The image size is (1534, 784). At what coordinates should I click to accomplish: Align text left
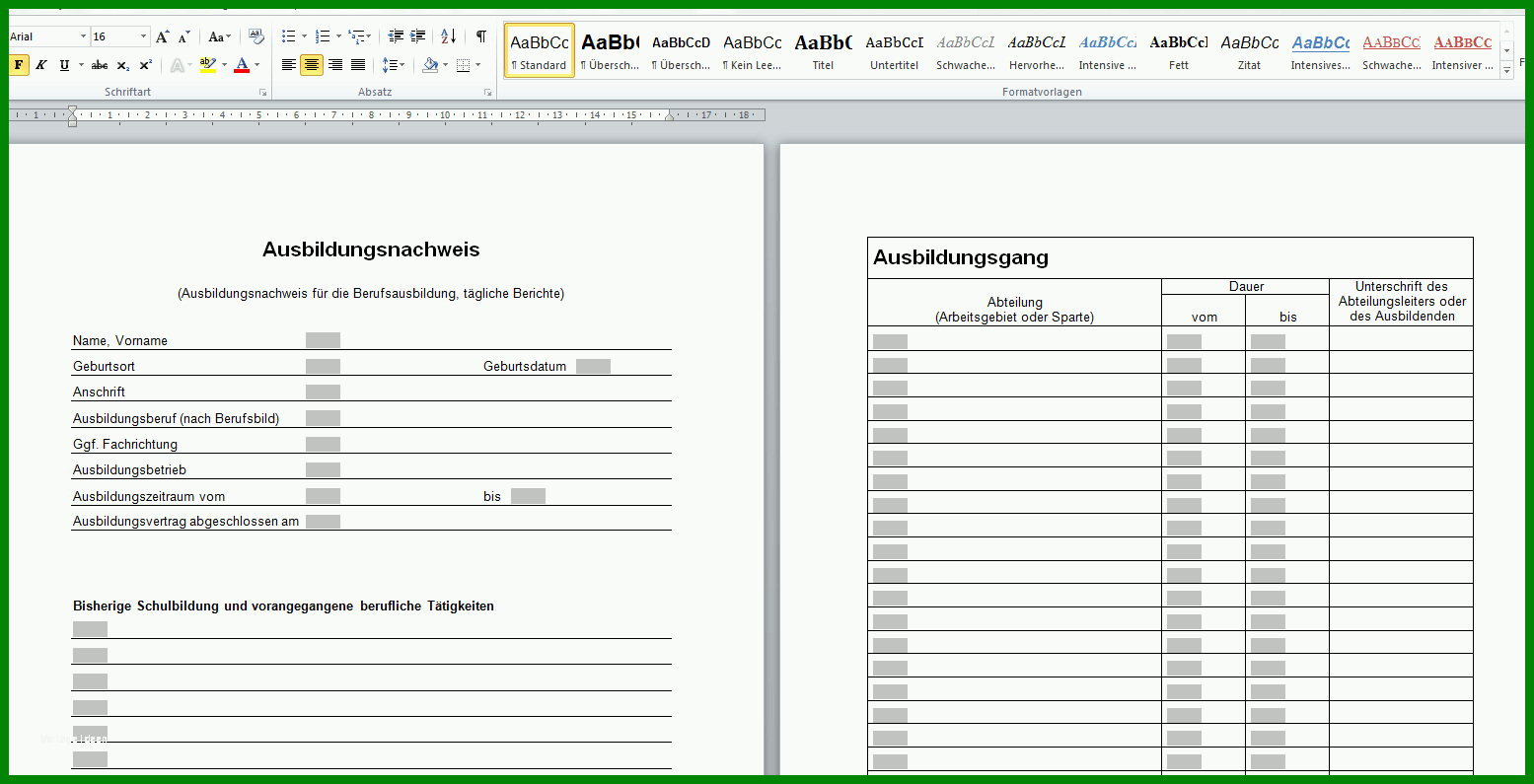[x=289, y=65]
